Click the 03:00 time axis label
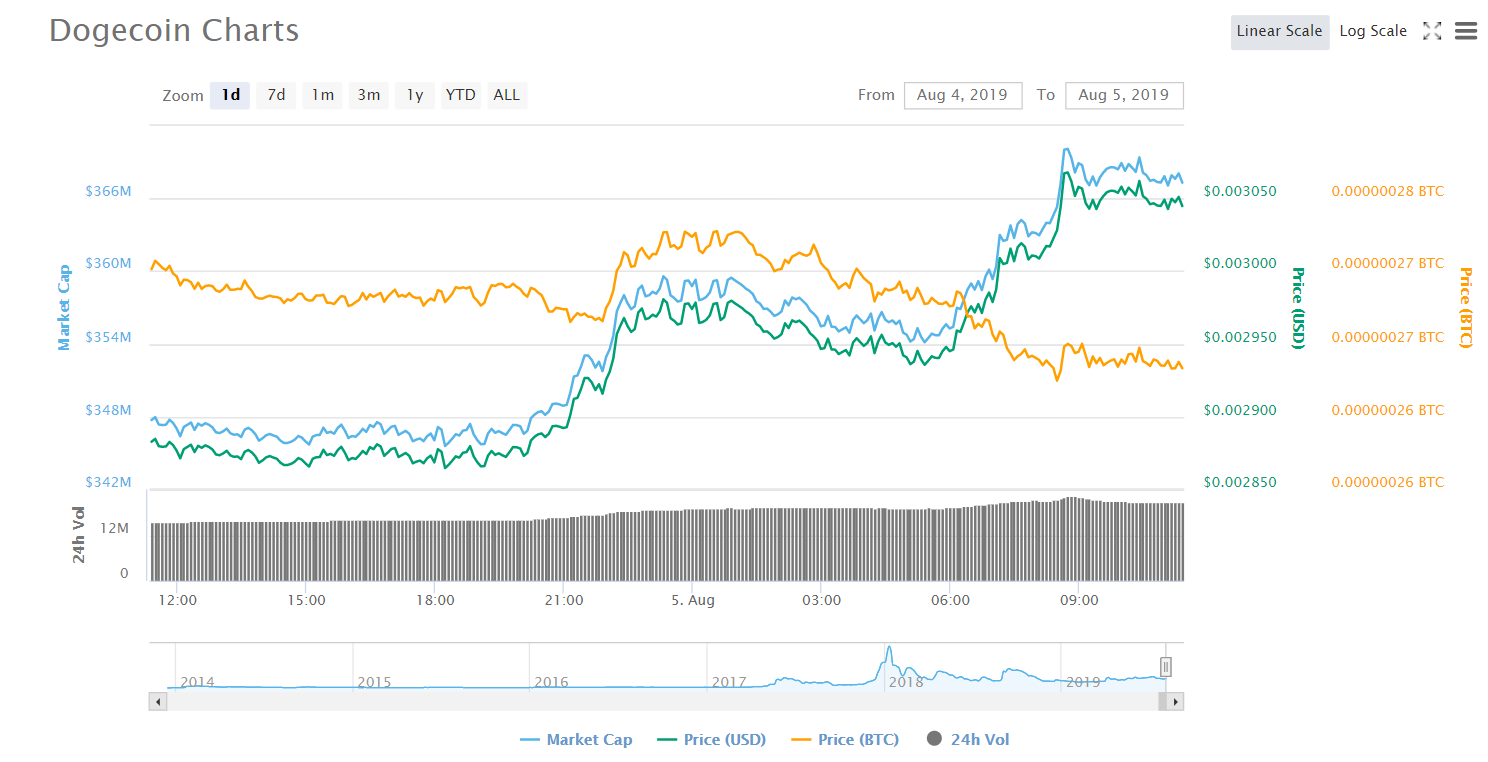This screenshot has height=762, width=1488. (x=821, y=600)
